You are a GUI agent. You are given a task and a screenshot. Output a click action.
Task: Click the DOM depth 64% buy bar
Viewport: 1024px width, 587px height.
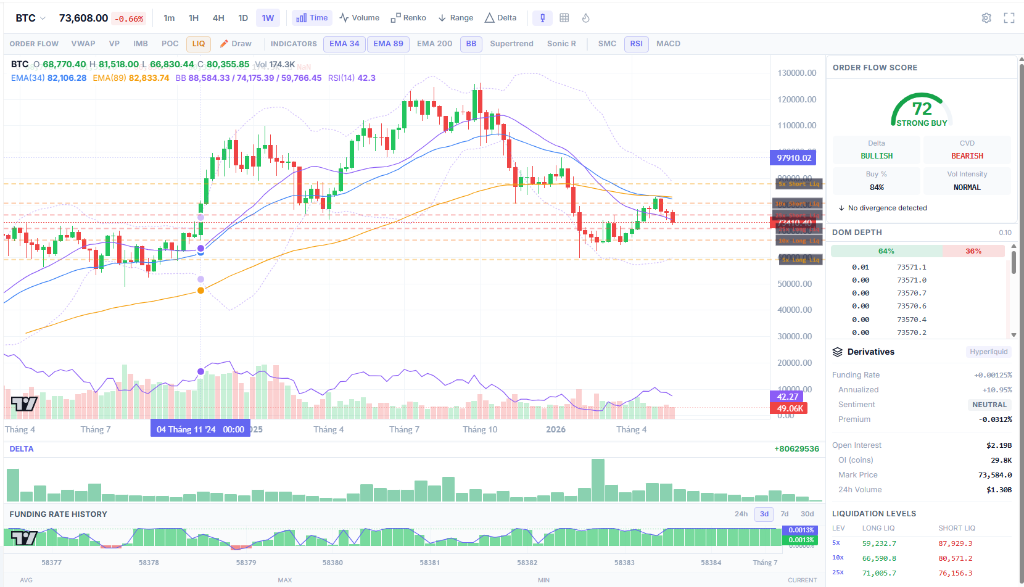[886, 251]
